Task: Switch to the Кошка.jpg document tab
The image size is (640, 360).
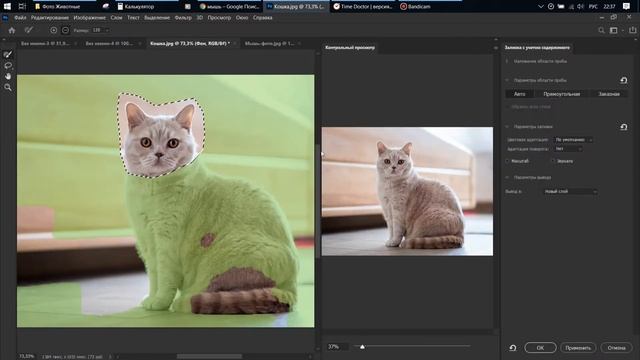Action: [190, 43]
